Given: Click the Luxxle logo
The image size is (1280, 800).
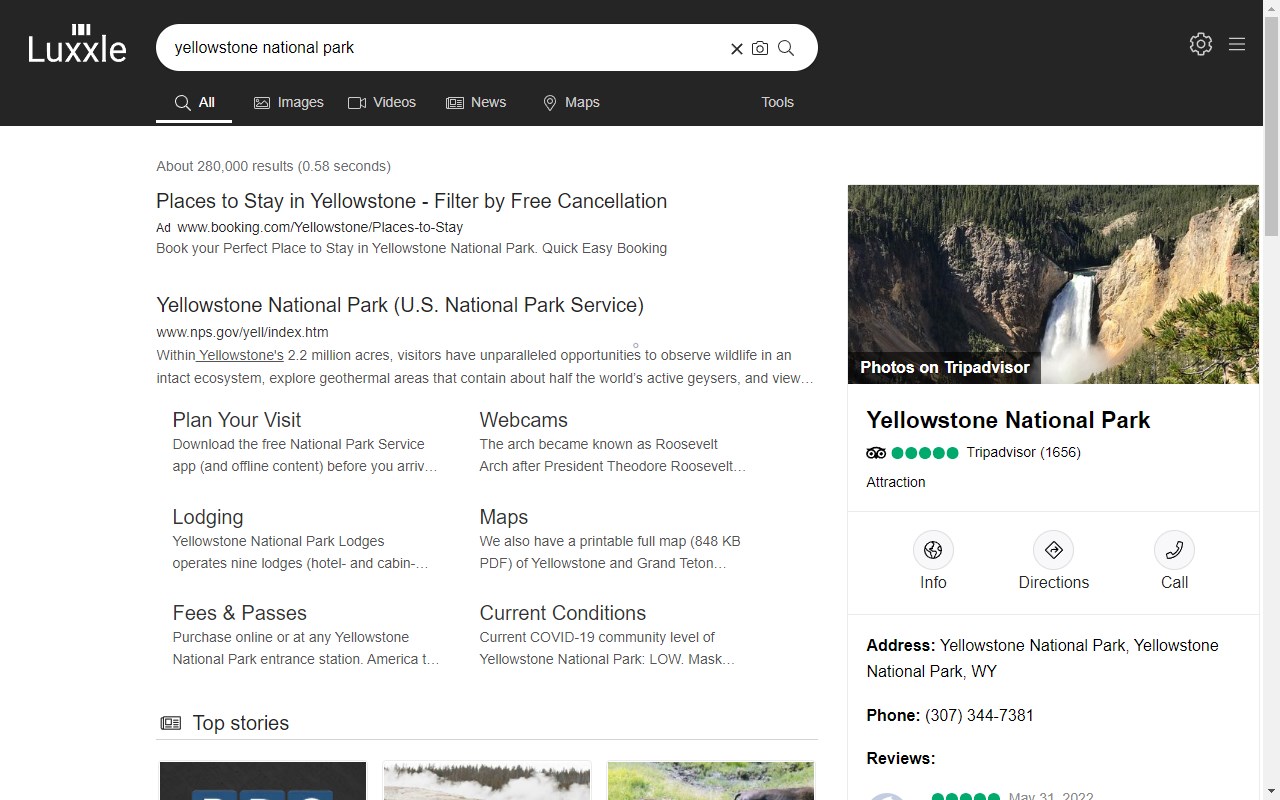Looking at the screenshot, I should 77,45.
